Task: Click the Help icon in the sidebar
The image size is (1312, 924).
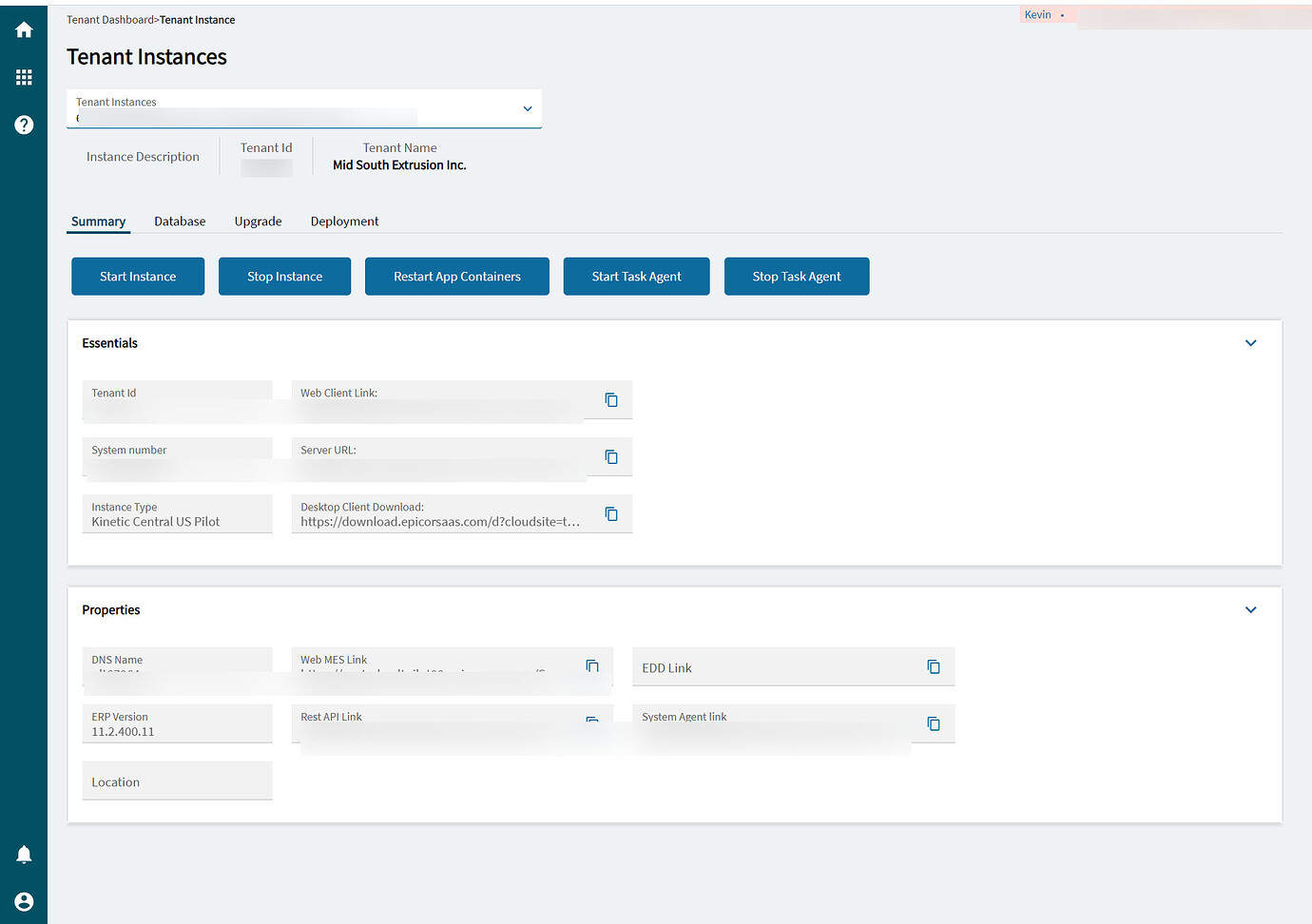Action: click(24, 125)
